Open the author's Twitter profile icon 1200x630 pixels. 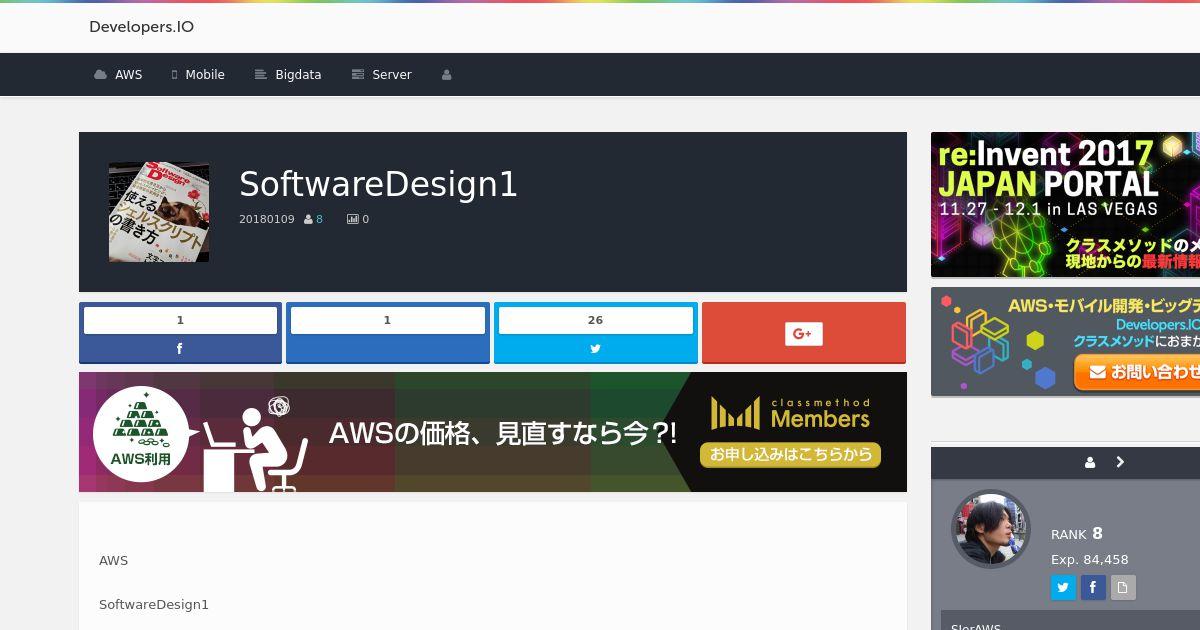click(1063, 588)
